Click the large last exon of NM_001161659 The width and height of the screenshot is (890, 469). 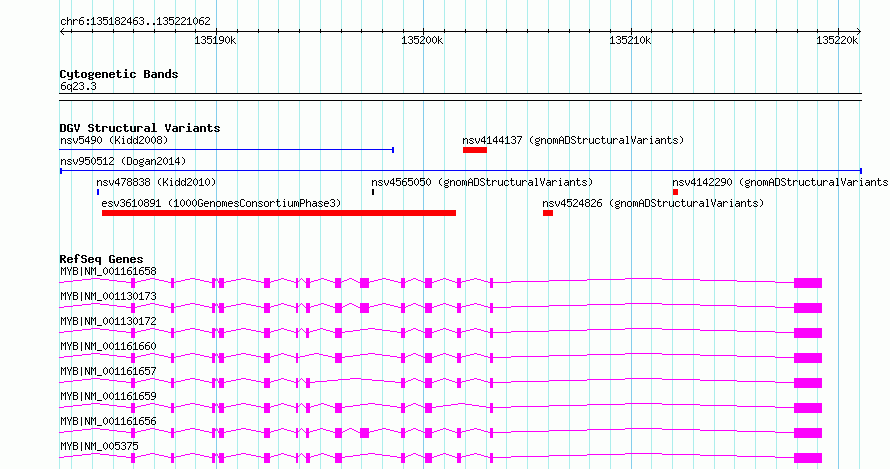808,408
